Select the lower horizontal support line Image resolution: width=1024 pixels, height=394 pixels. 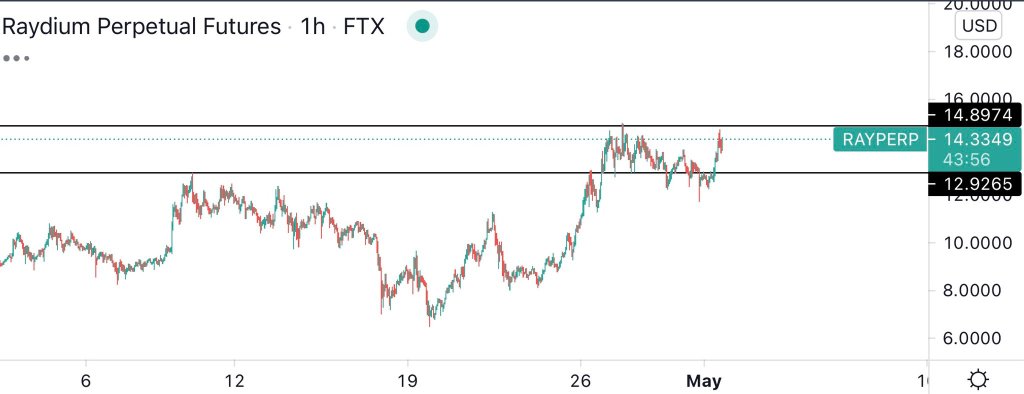coord(464,173)
